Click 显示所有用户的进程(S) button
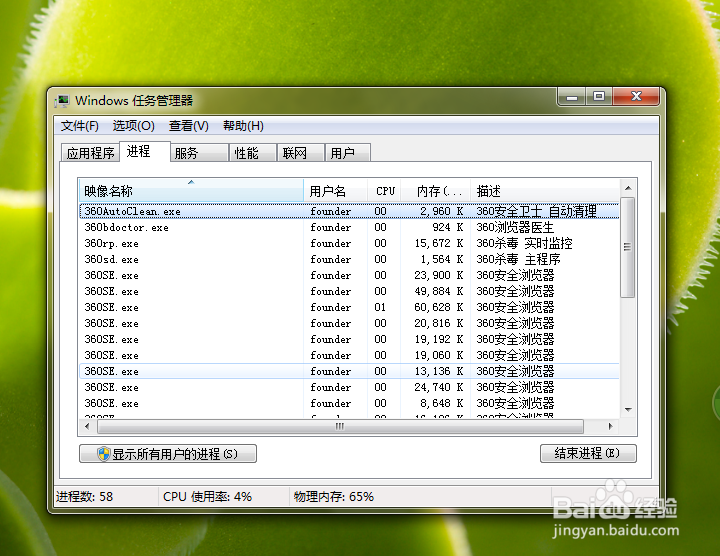 [168, 454]
